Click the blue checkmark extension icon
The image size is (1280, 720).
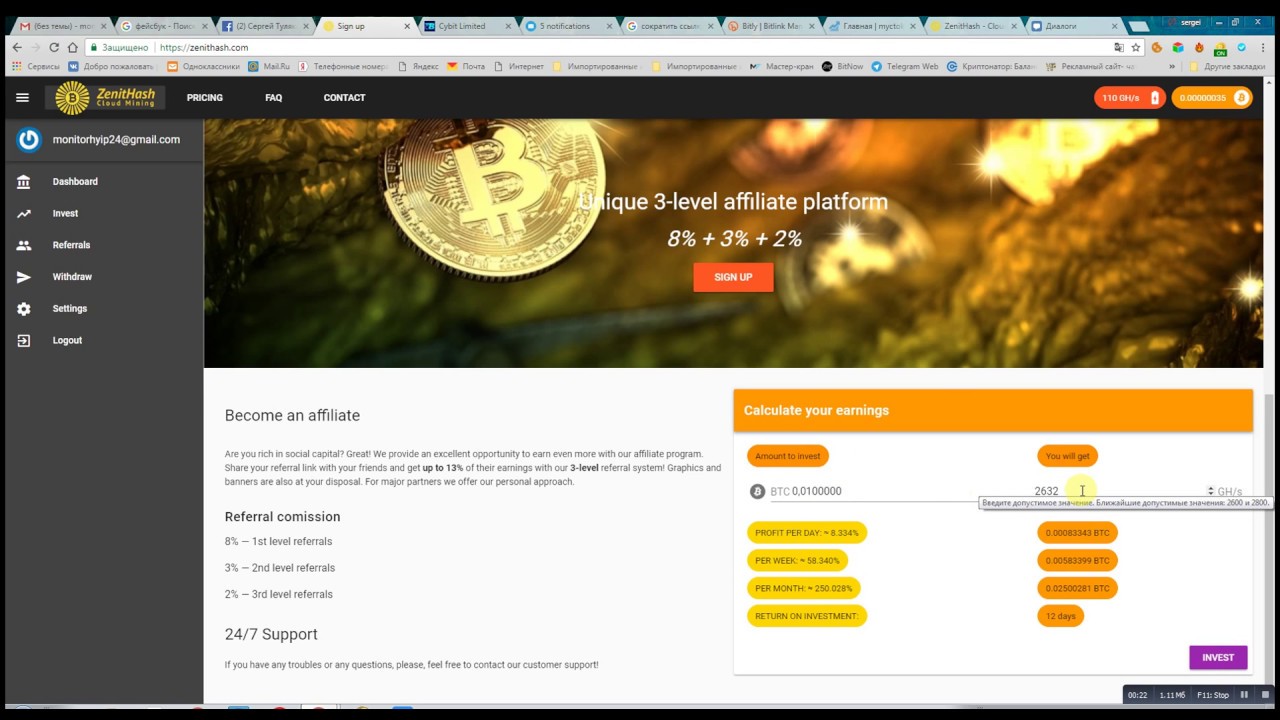[x=1242, y=47]
